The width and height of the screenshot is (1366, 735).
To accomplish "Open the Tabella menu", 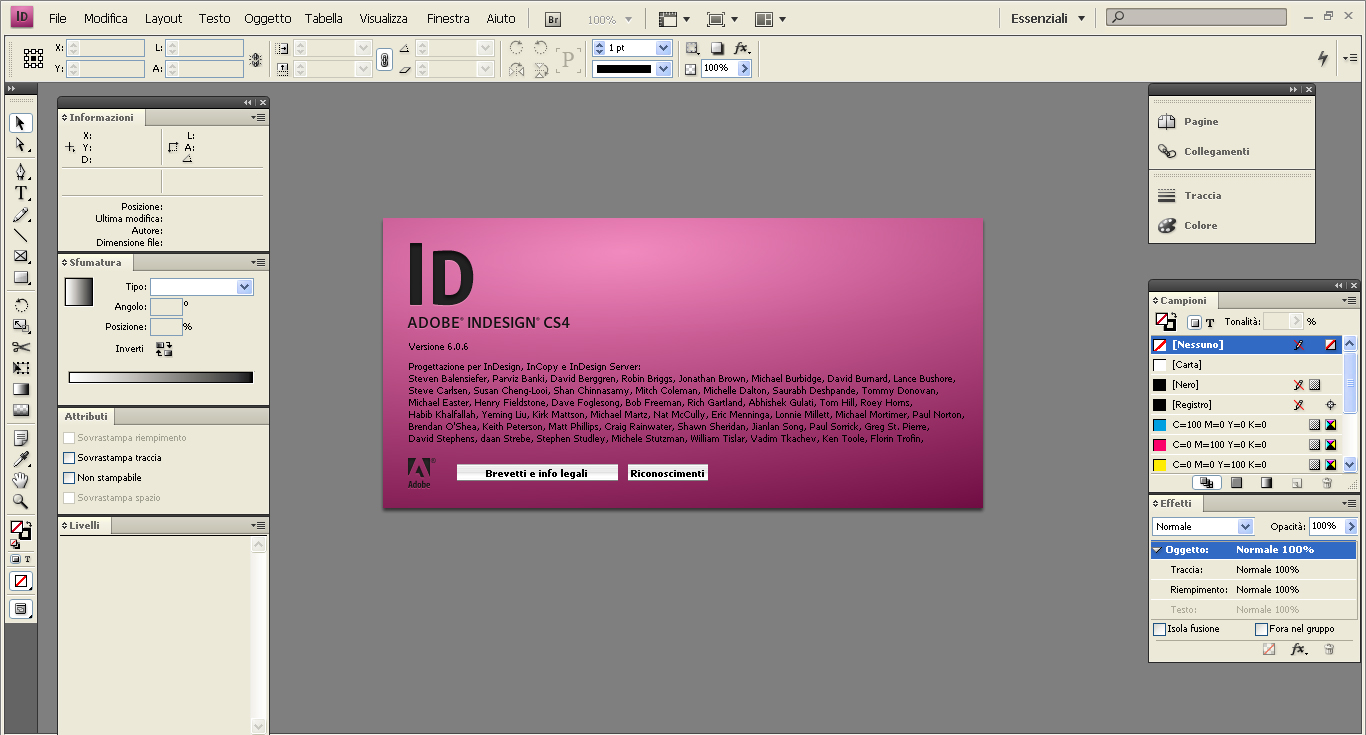I will (x=324, y=19).
